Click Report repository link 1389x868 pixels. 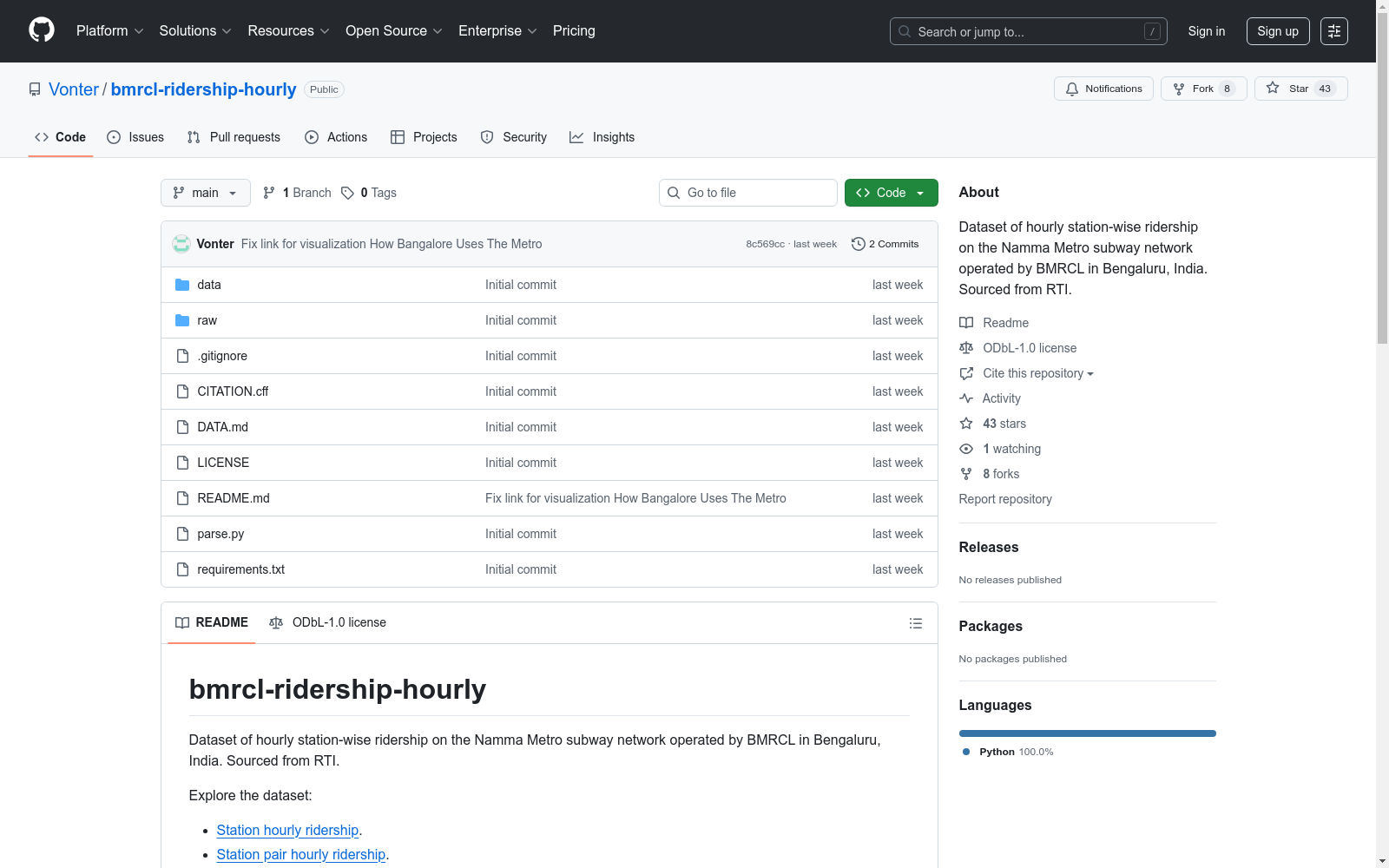(1005, 499)
